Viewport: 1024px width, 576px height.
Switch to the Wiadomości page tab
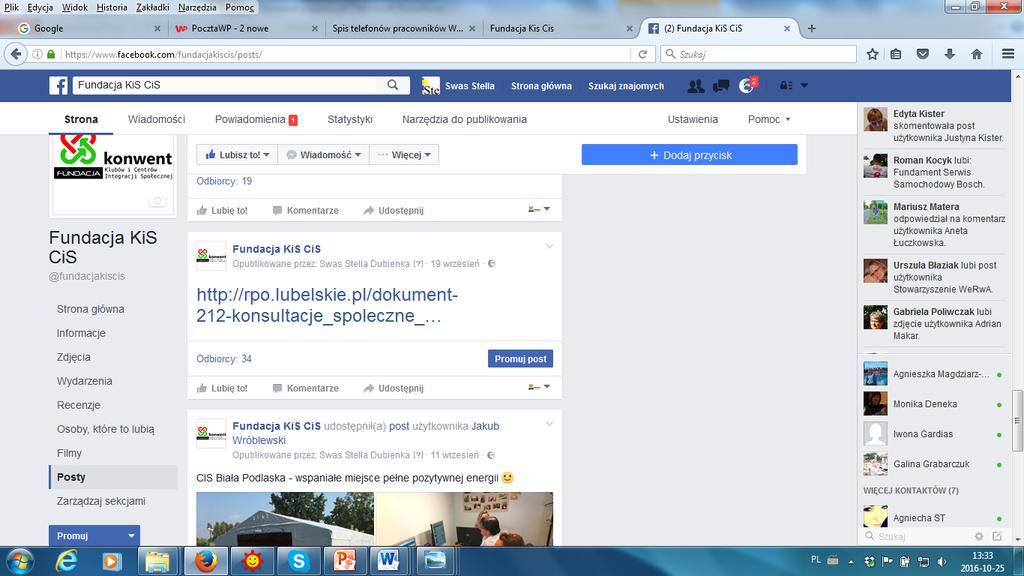(x=157, y=120)
